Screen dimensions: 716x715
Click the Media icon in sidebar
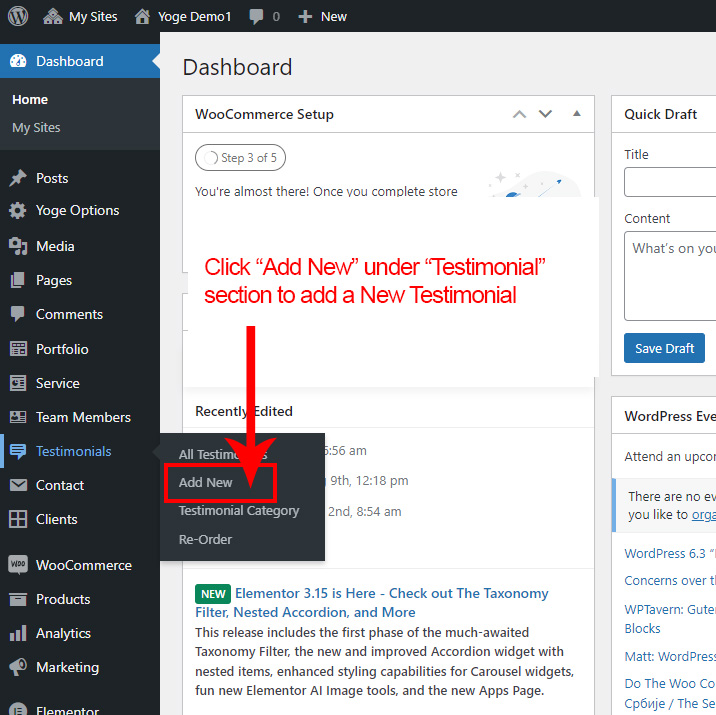(x=18, y=246)
